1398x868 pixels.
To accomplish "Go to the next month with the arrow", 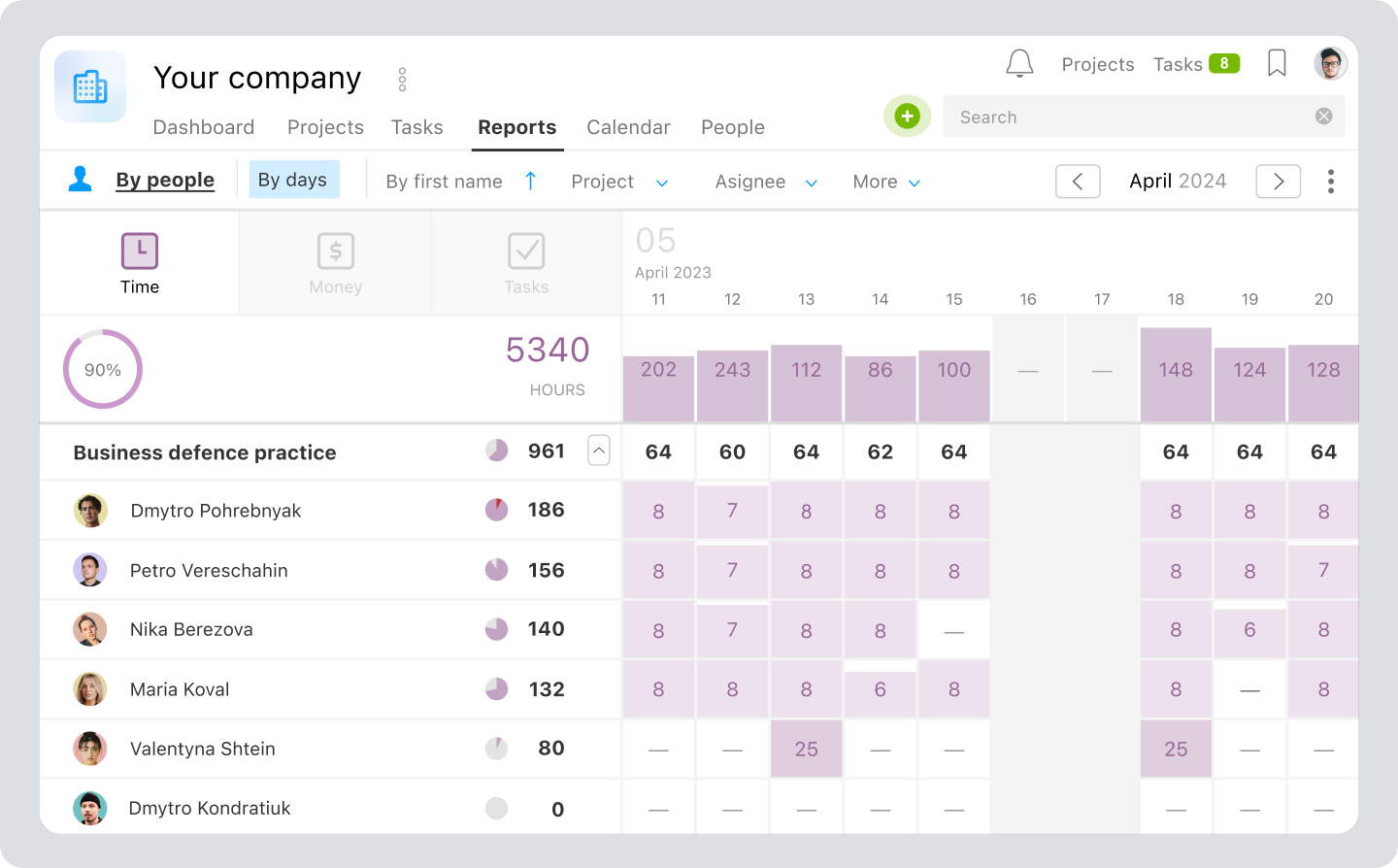I will click(x=1278, y=181).
